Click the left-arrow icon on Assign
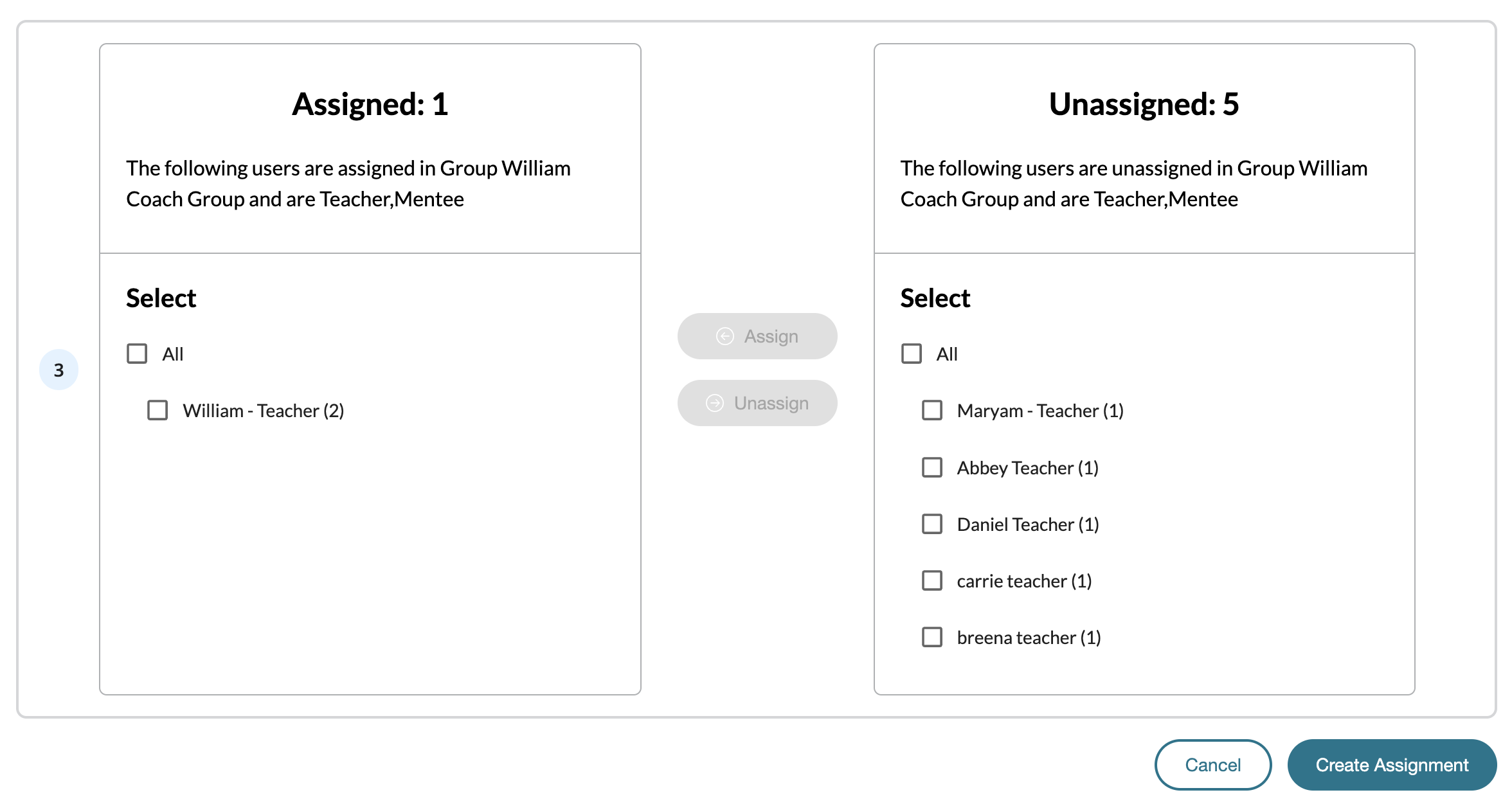This screenshot has width=1512, height=806. tap(724, 336)
